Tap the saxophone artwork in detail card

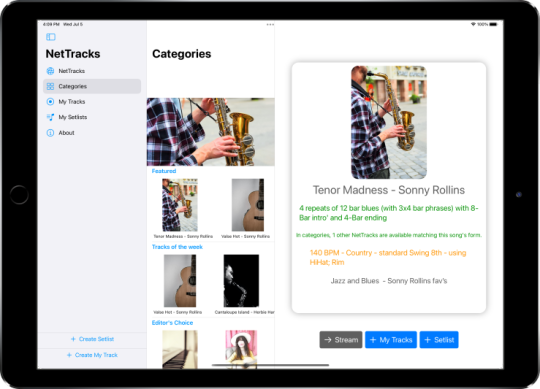[389, 123]
